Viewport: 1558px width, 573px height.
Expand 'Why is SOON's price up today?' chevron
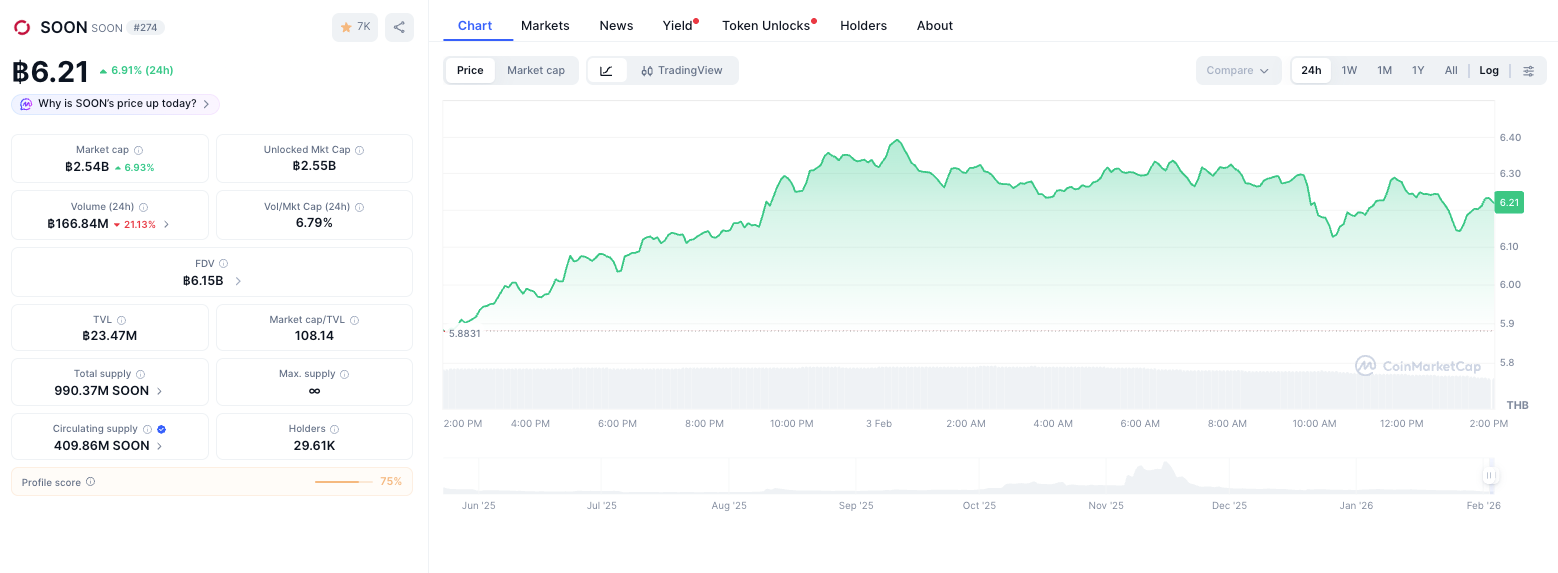(x=206, y=104)
